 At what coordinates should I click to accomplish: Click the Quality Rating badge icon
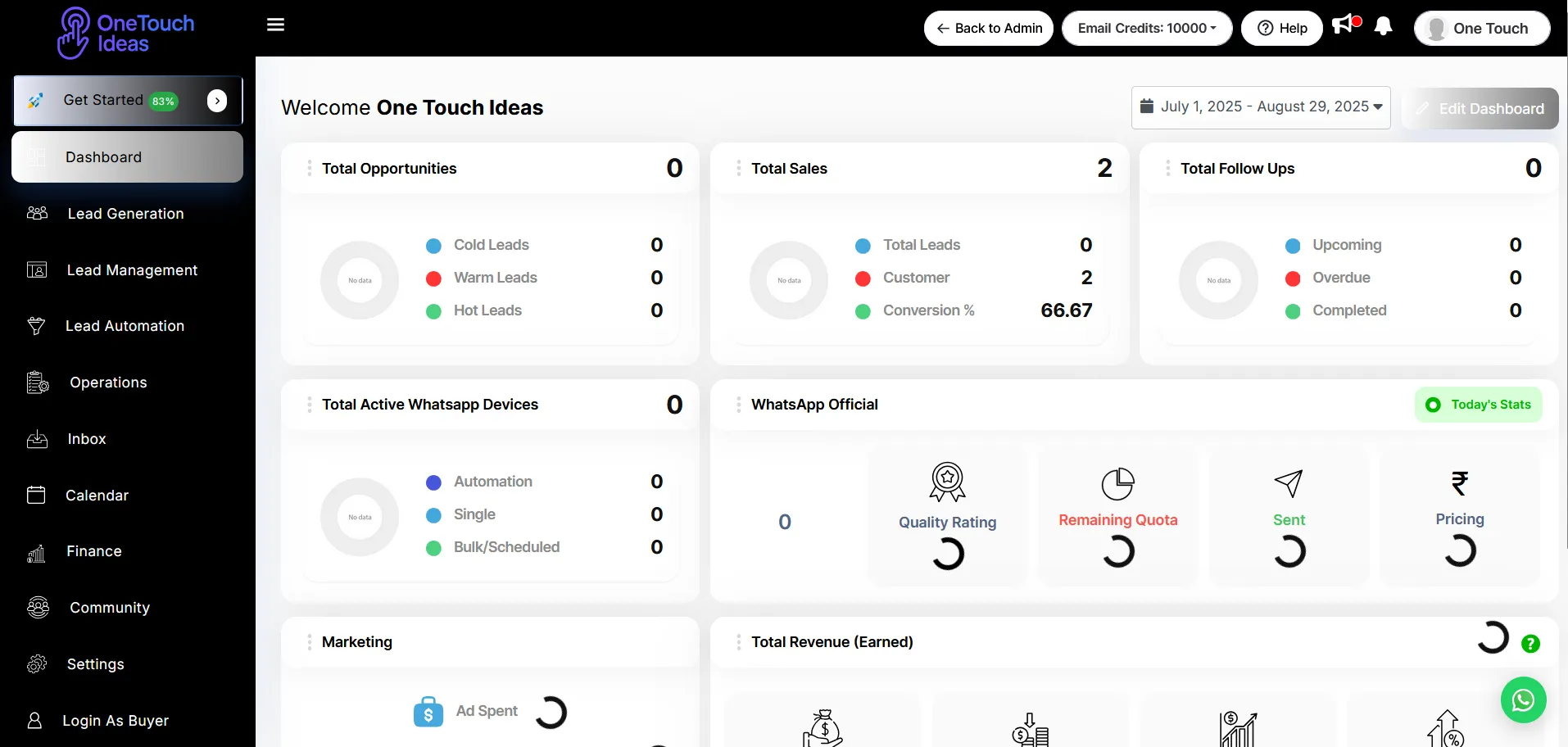[x=947, y=482]
